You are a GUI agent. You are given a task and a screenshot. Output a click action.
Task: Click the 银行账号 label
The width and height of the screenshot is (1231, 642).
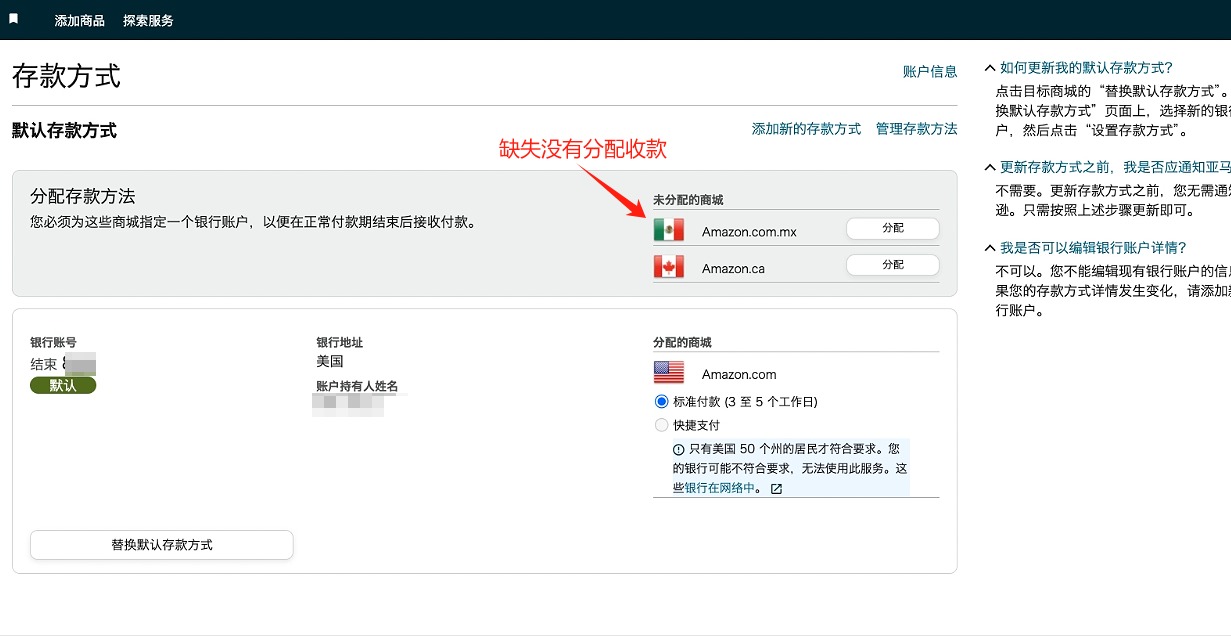pos(53,343)
